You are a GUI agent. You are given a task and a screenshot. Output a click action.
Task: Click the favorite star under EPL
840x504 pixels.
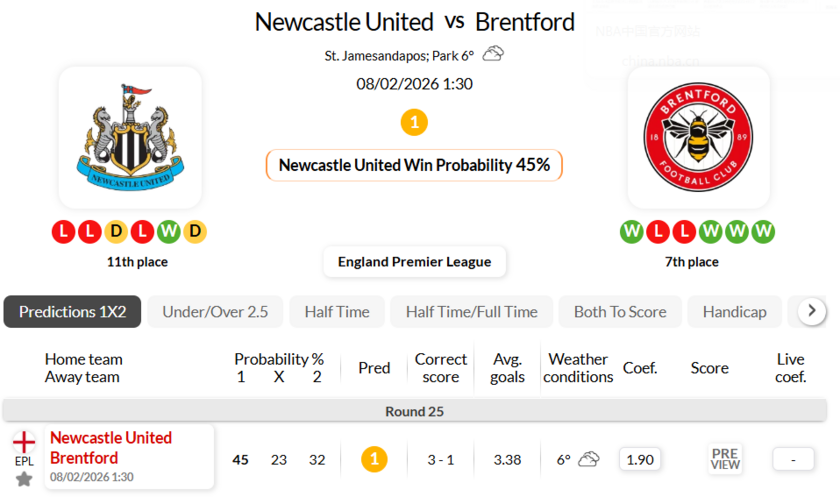(x=24, y=479)
